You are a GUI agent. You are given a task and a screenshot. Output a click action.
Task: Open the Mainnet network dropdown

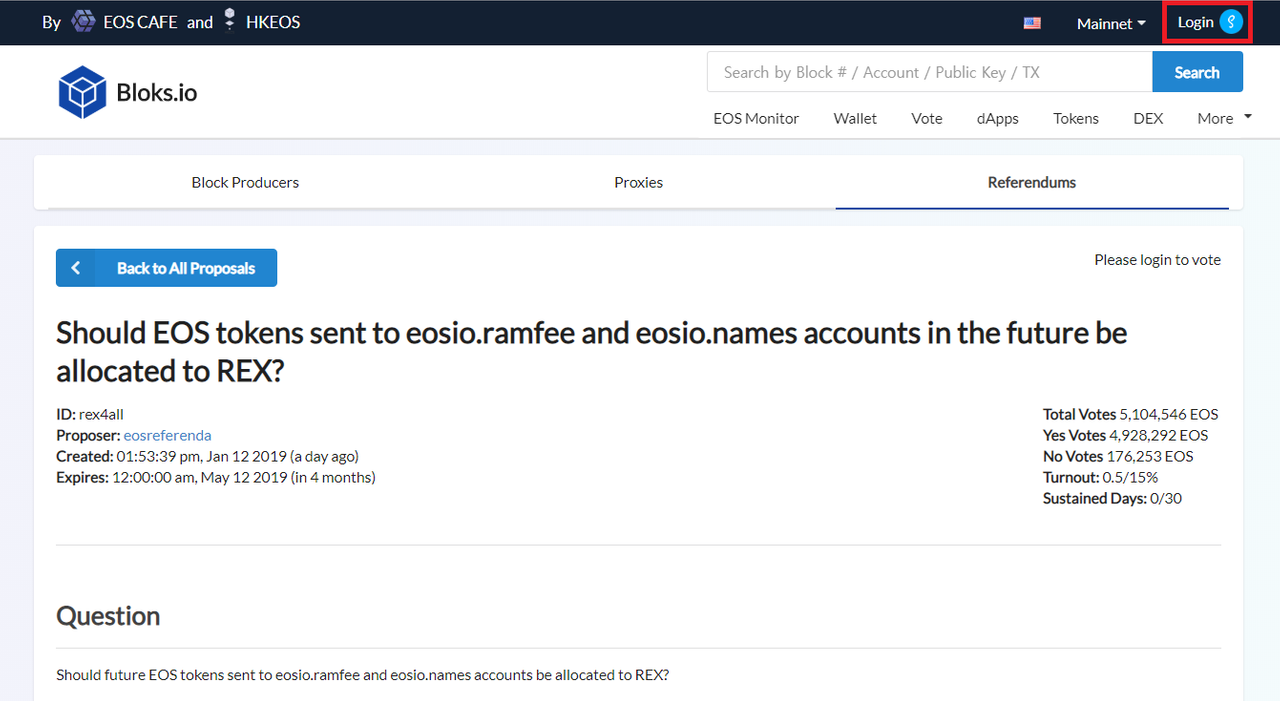[1111, 23]
